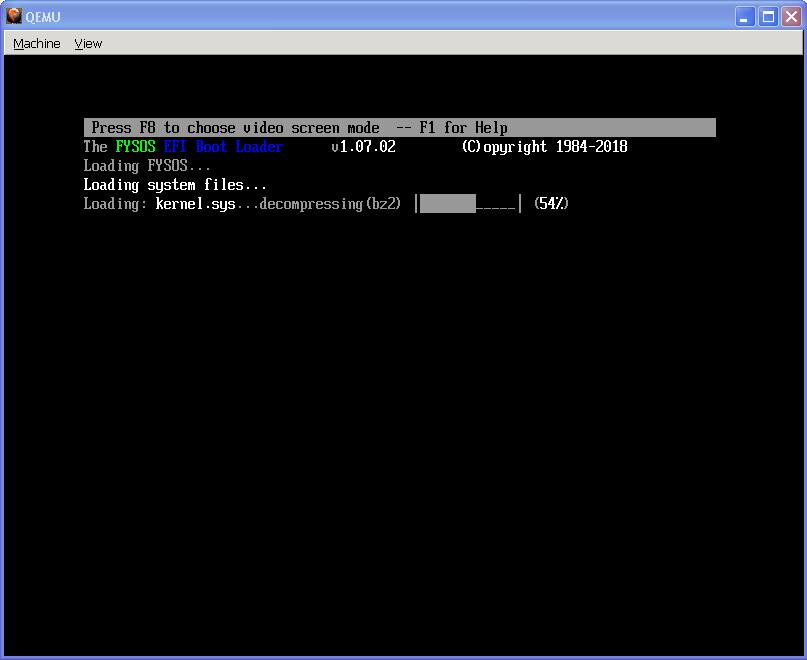Click the 'Press F8 to choose video screen mode' banner
Viewport: 807px width, 660px height.
point(399,128)
